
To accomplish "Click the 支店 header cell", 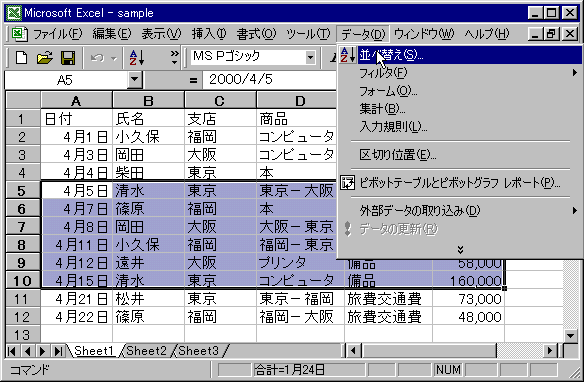I will point(220,119).
